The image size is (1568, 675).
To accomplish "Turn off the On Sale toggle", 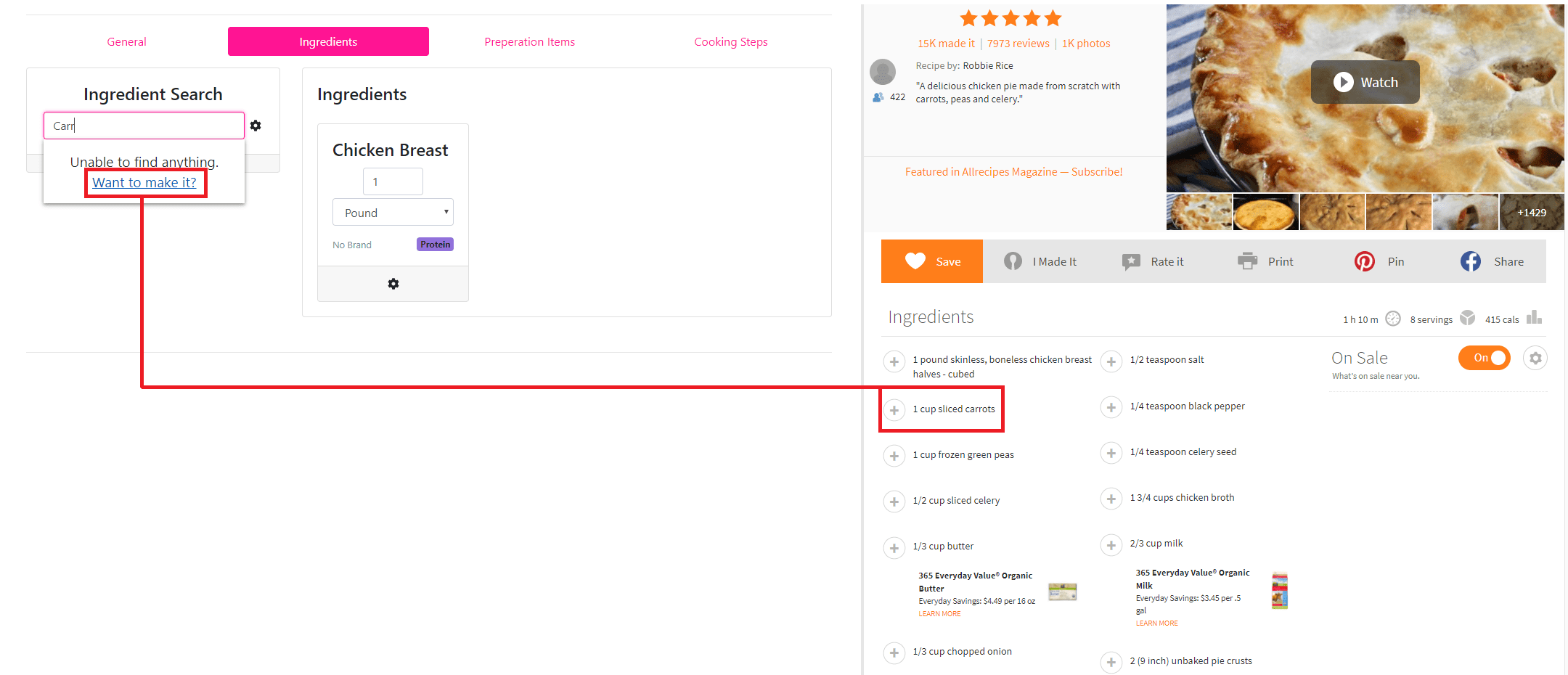I will click(x=1484, y=358).
